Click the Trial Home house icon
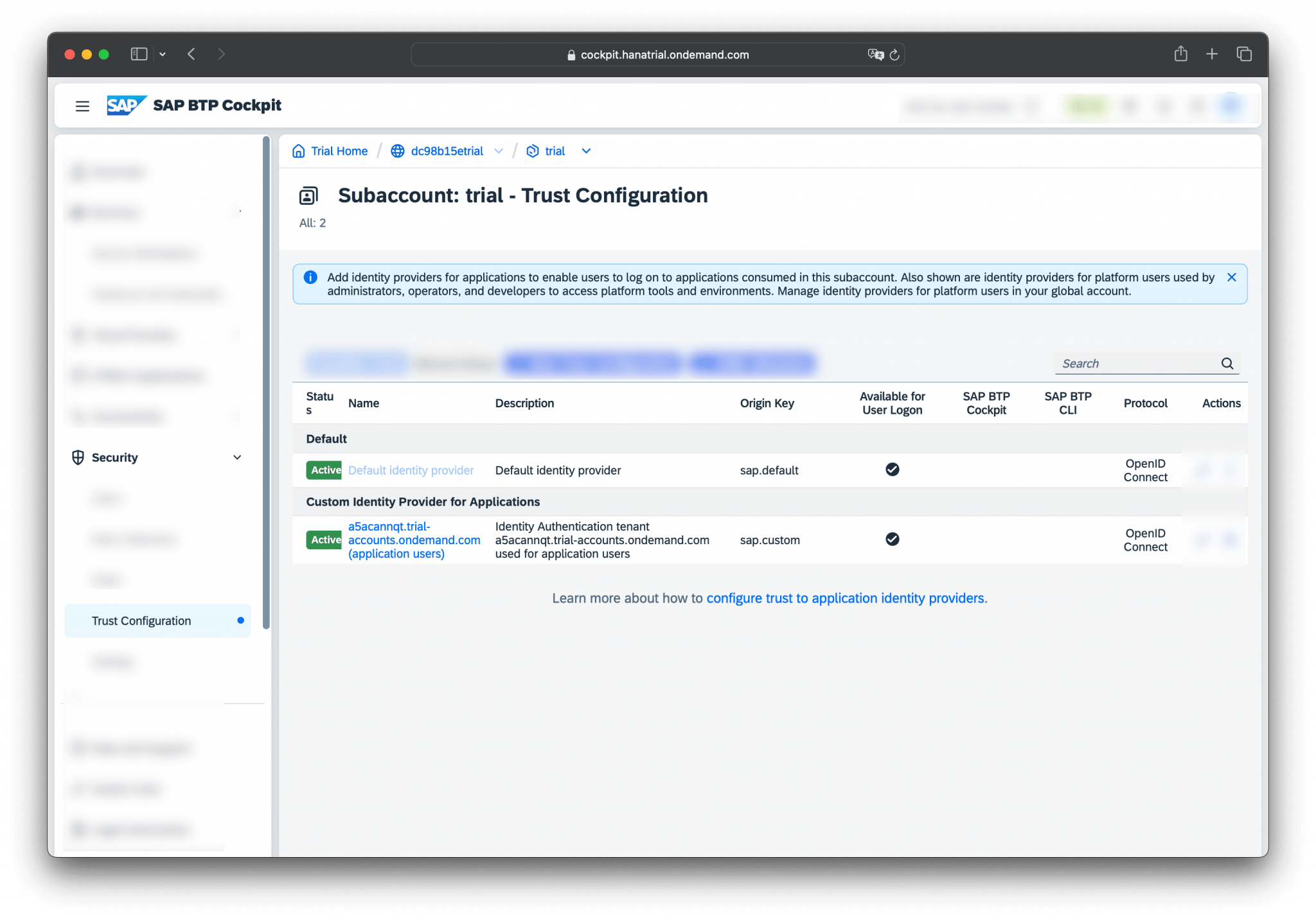The height and width of the screenshot is (920, 1316). pos(299,150)
